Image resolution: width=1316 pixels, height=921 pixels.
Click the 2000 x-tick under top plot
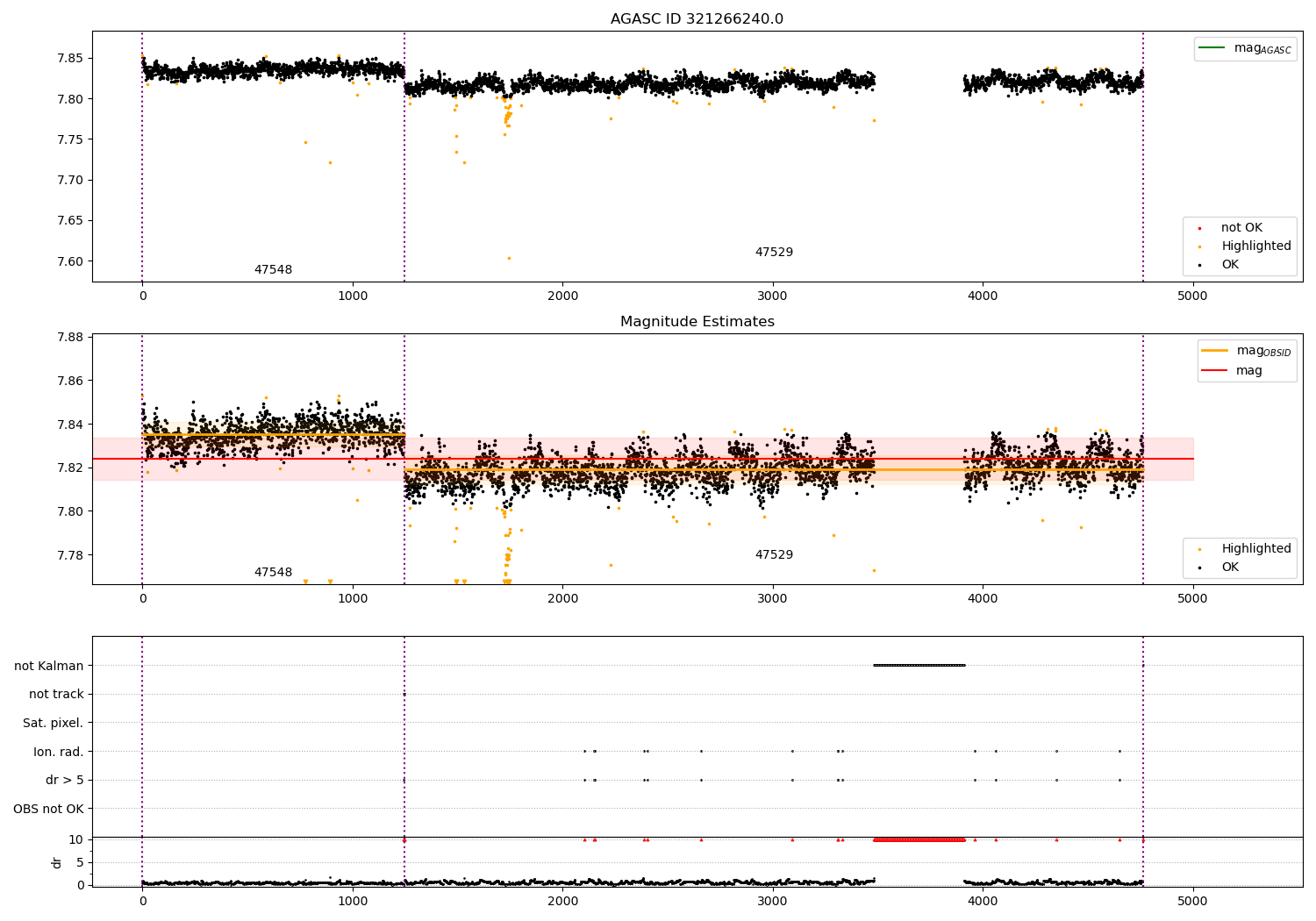[x=562, y=296]
